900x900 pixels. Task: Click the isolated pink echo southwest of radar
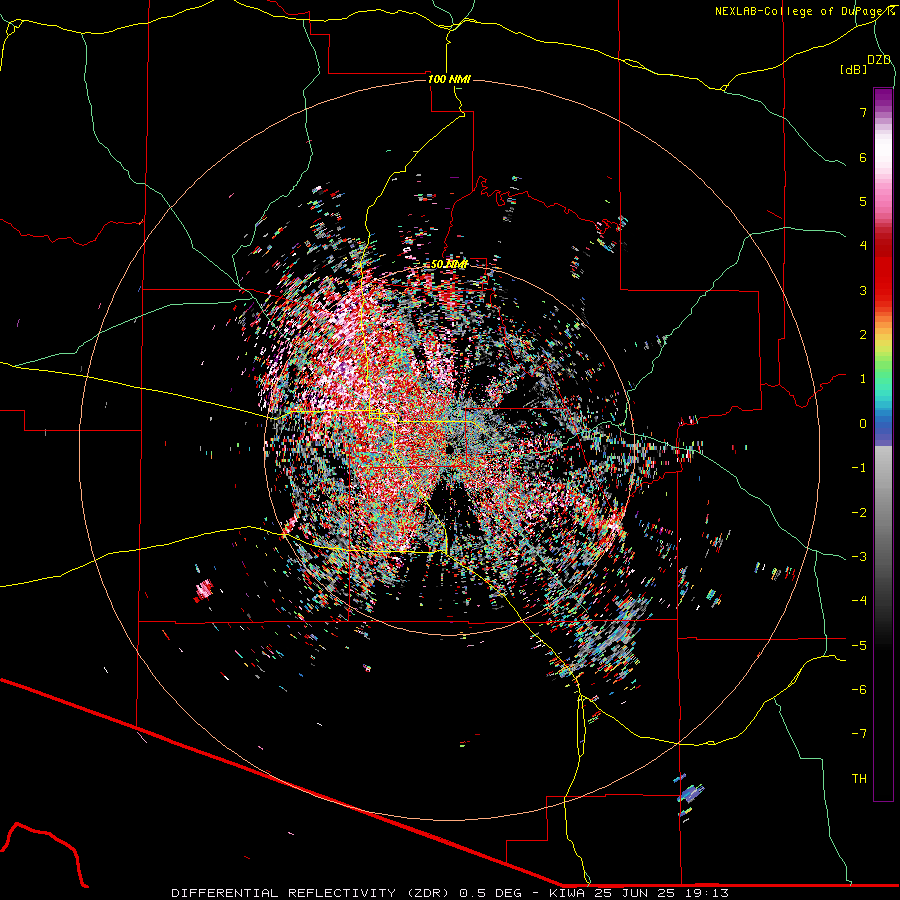tap(204, 590)
